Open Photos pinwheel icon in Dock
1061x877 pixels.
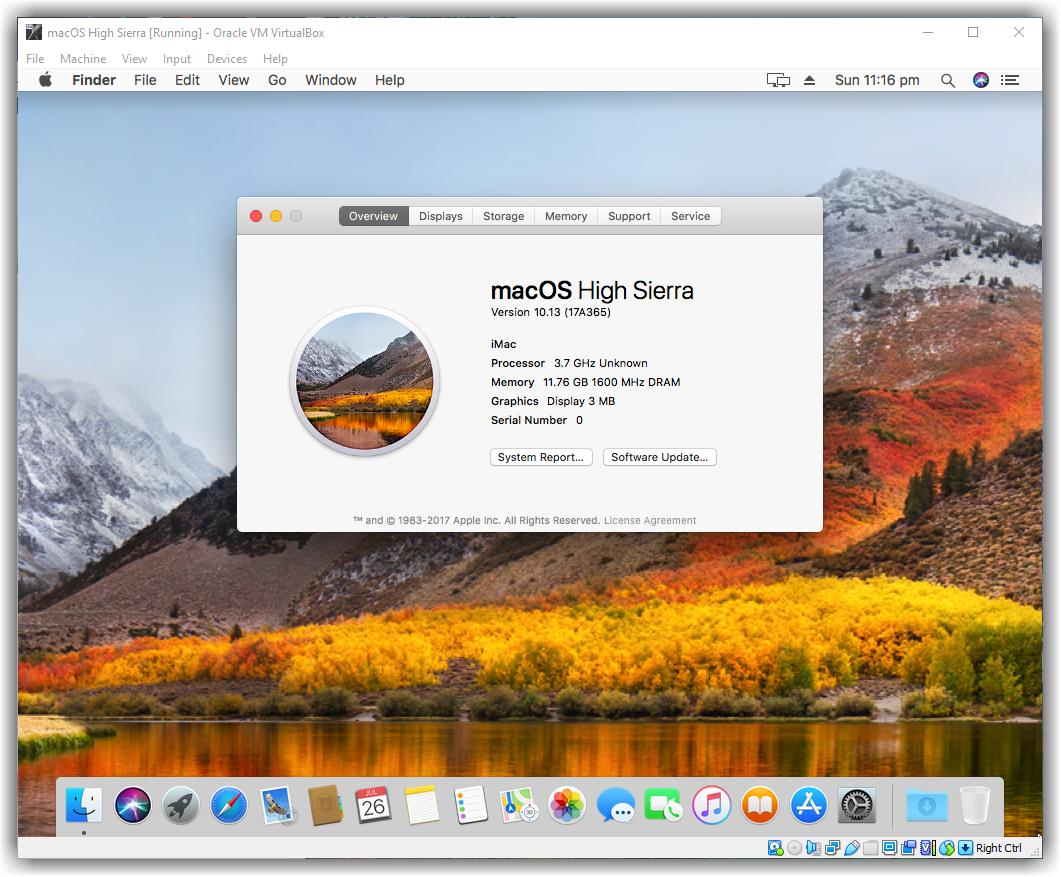[567, 805]
